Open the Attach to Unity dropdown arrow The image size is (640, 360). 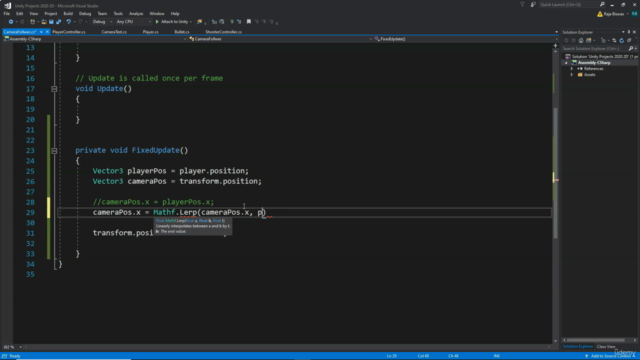[x=191, y=22]
